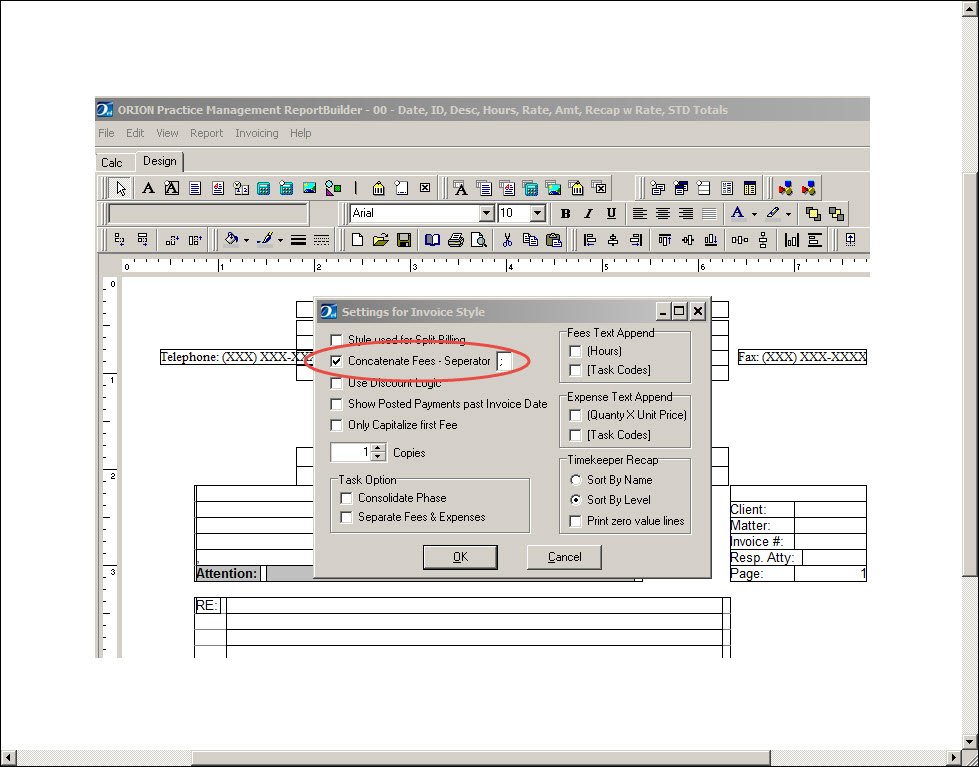Open the View menu
This screenshot has height=767, width=979.
click(x=167, y=133)
